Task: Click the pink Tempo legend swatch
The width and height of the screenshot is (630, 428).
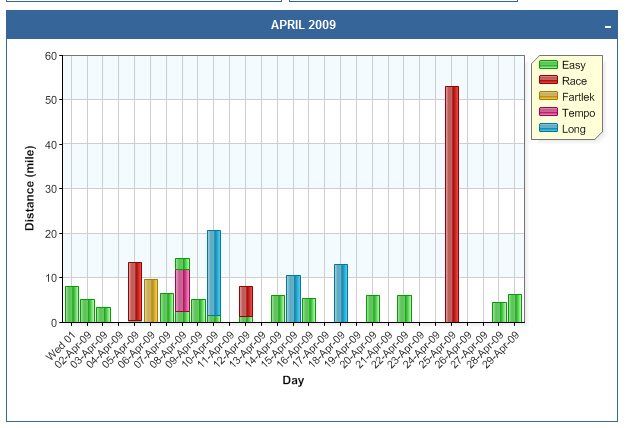Action: (x=548, y=113)
